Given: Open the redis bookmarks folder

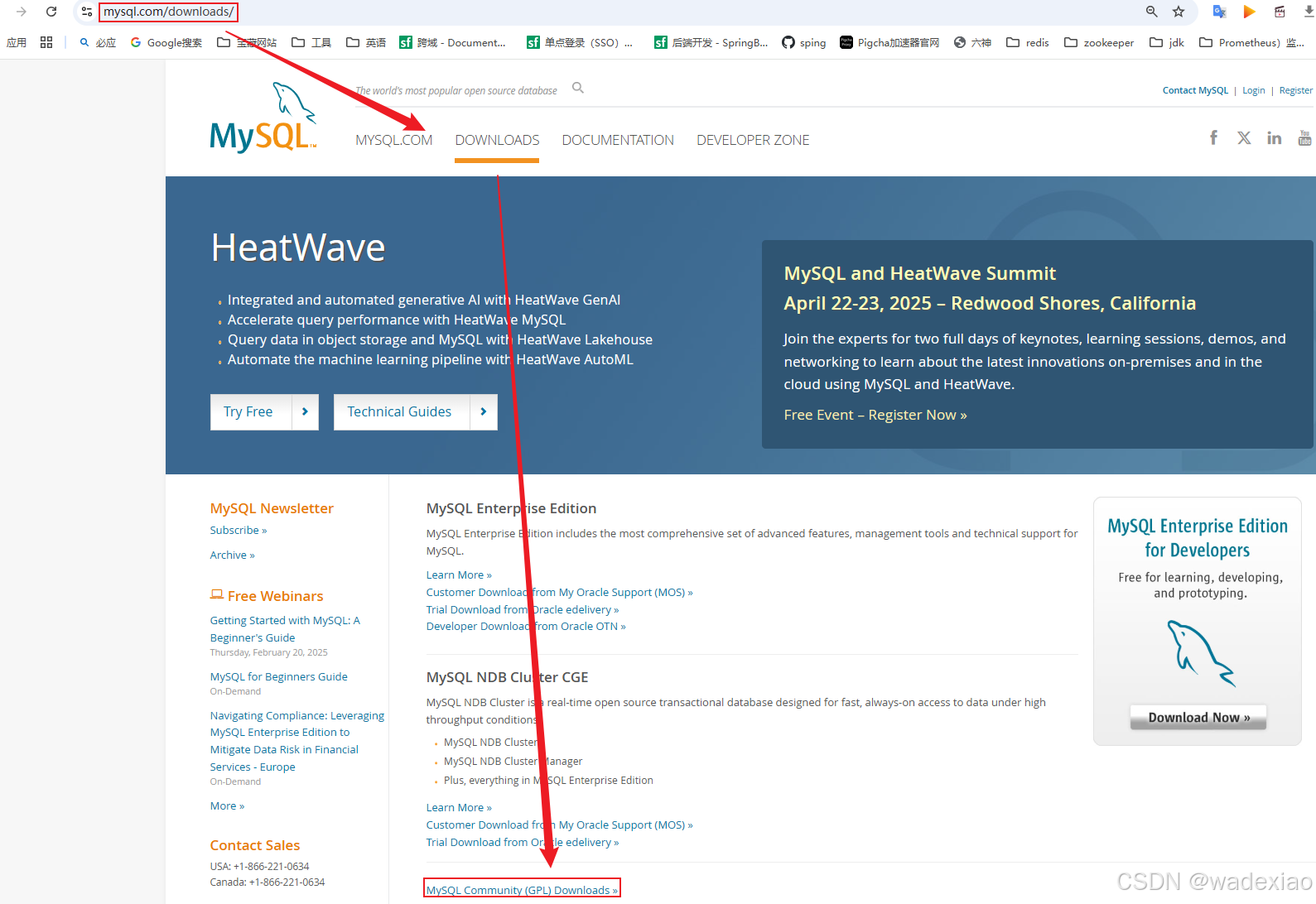Looking at the screenshot, I should click(1027, 42).
